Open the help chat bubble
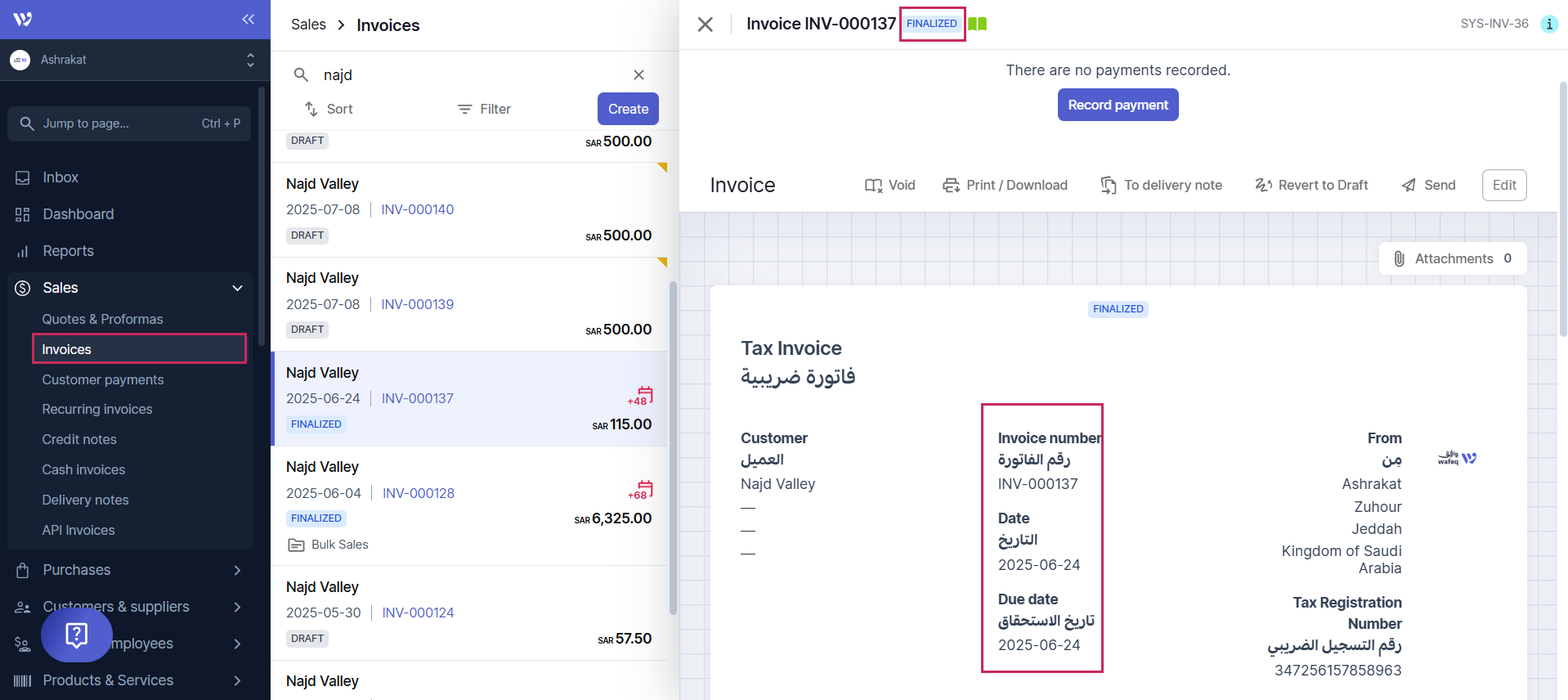 tap(76, 635)
